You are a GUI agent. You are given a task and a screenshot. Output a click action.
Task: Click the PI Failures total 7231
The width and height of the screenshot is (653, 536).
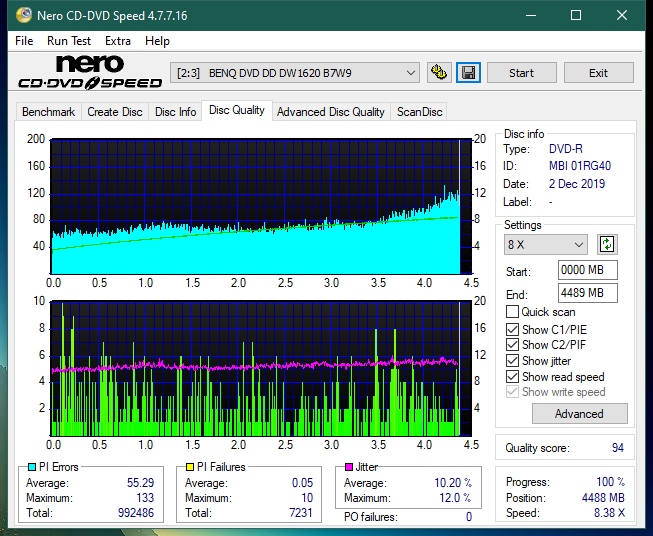tap(301, 513)
